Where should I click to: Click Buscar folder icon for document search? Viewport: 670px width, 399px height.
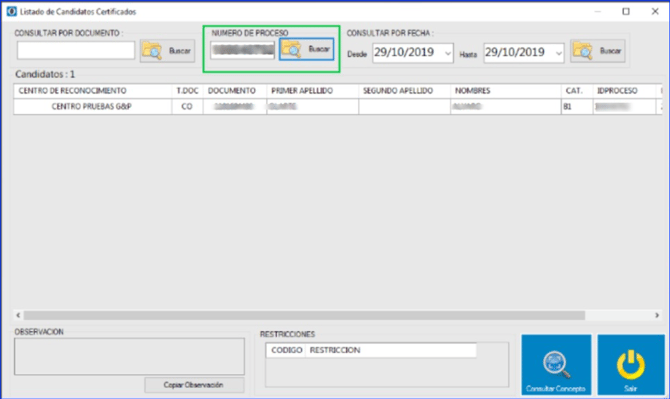pos(152,51)
